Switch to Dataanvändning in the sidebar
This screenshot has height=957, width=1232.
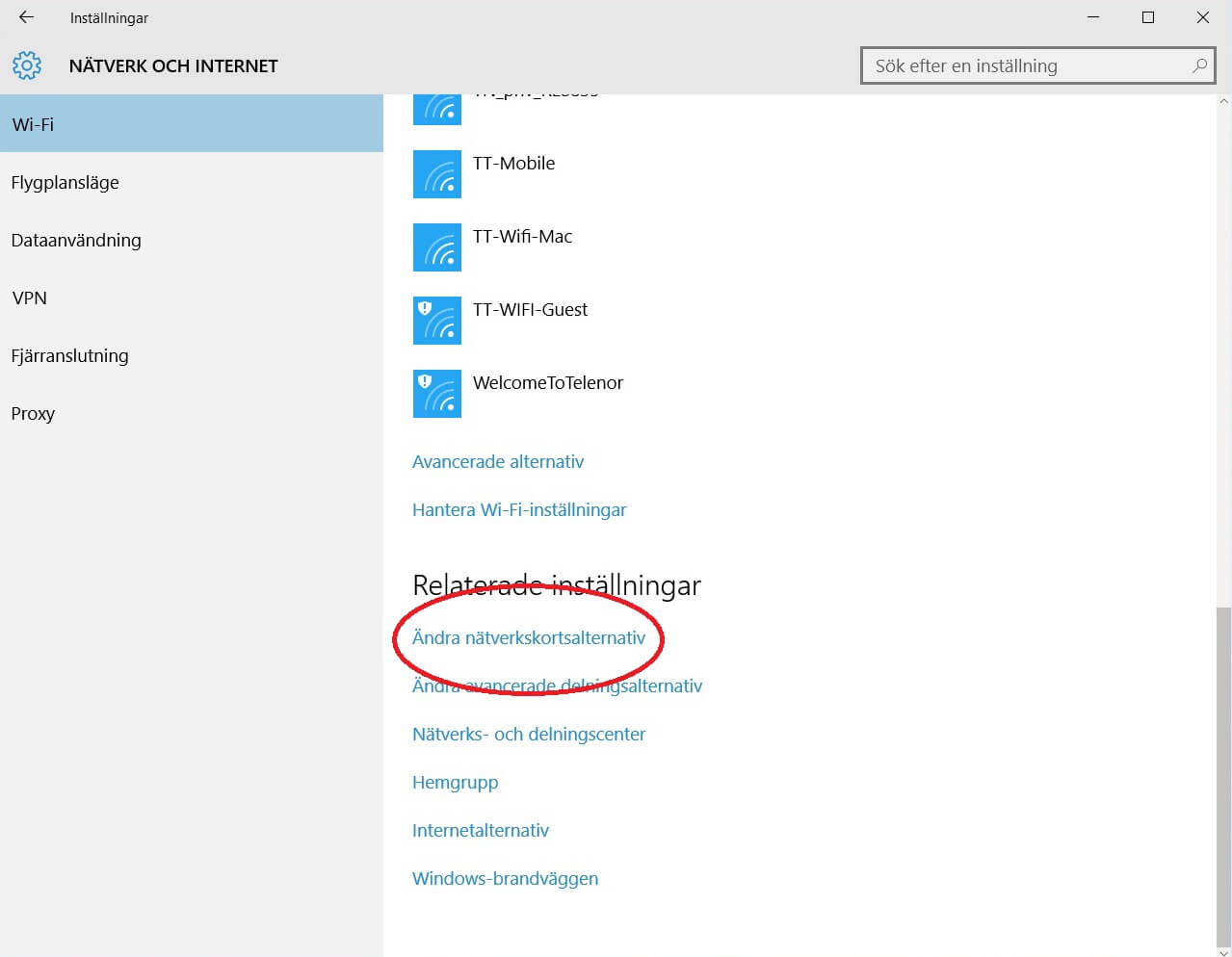tap(76, 240)
